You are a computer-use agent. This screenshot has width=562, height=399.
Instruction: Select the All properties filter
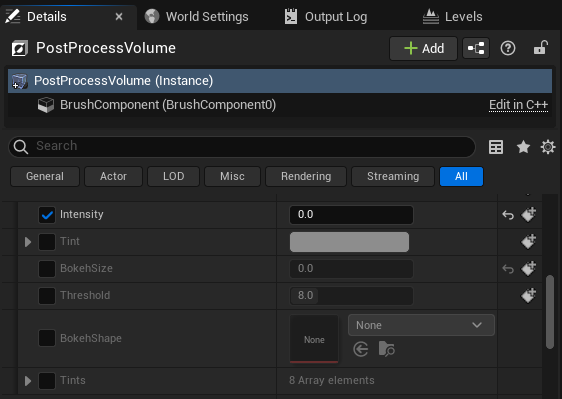click(x=461, y=176)
